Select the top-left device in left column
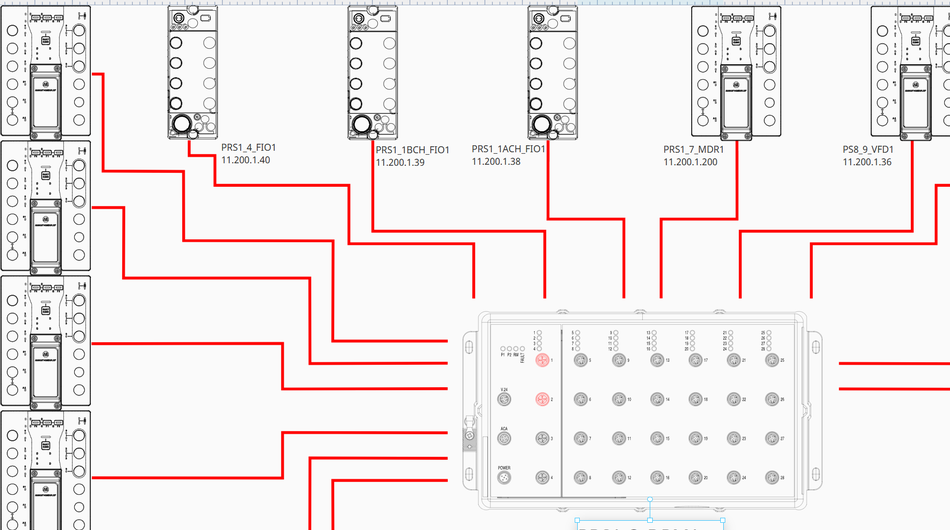950x530 pixels. 45,70
